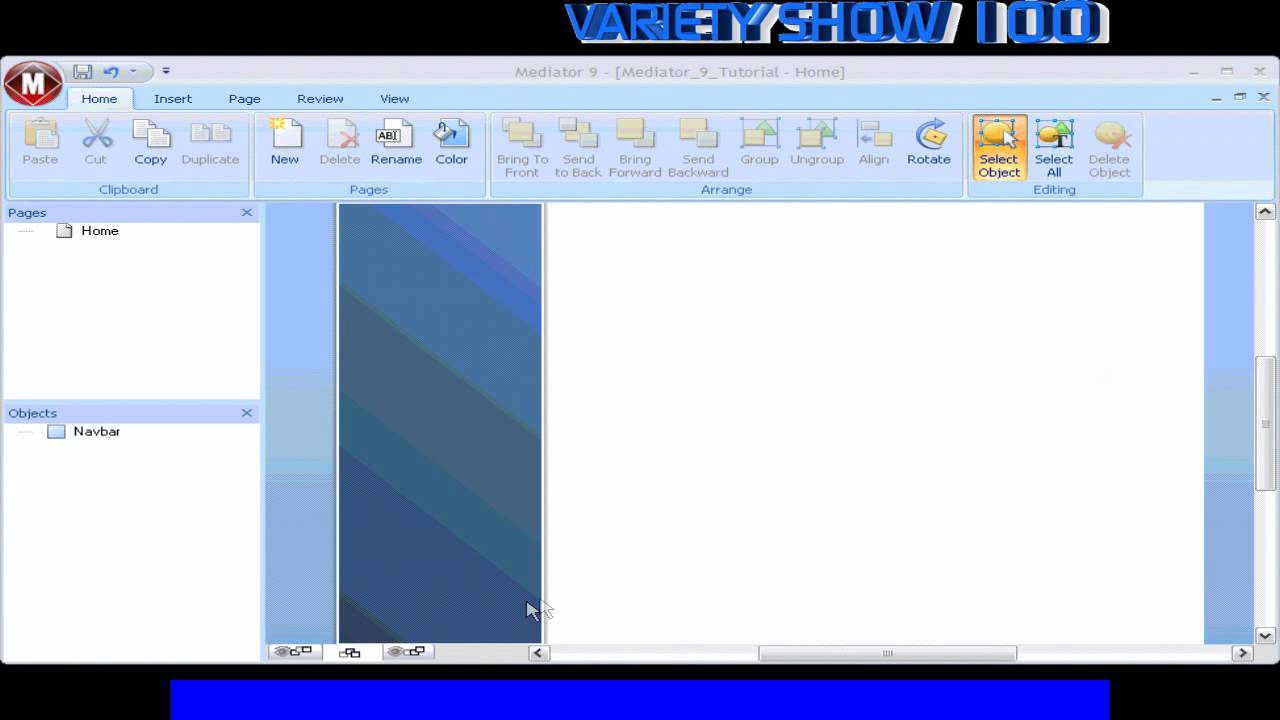Image resolution: width=1280 pixels, height=720 pixels.
Task: Select the Navbar object in Objects list
Action: (97, 432)
